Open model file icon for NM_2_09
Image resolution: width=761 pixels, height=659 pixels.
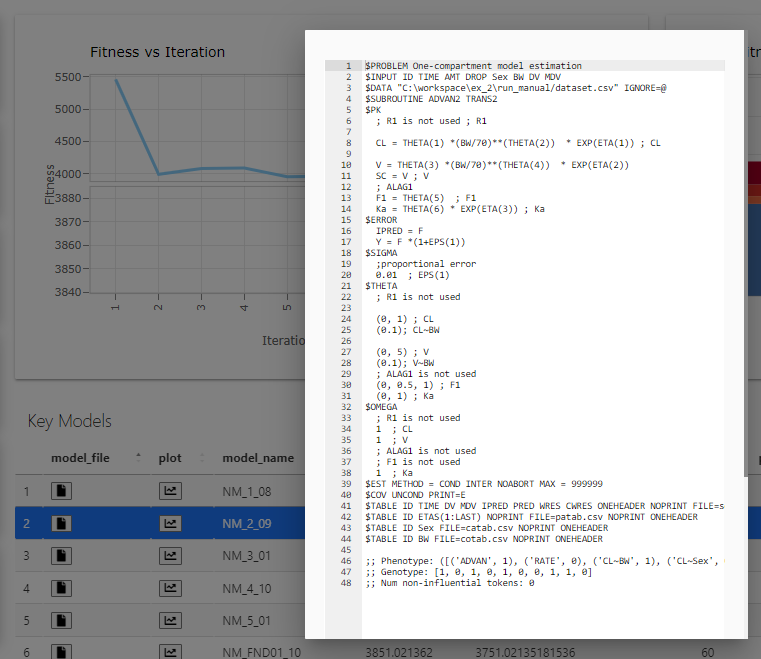pyautogui.click(x=61, y=523)
